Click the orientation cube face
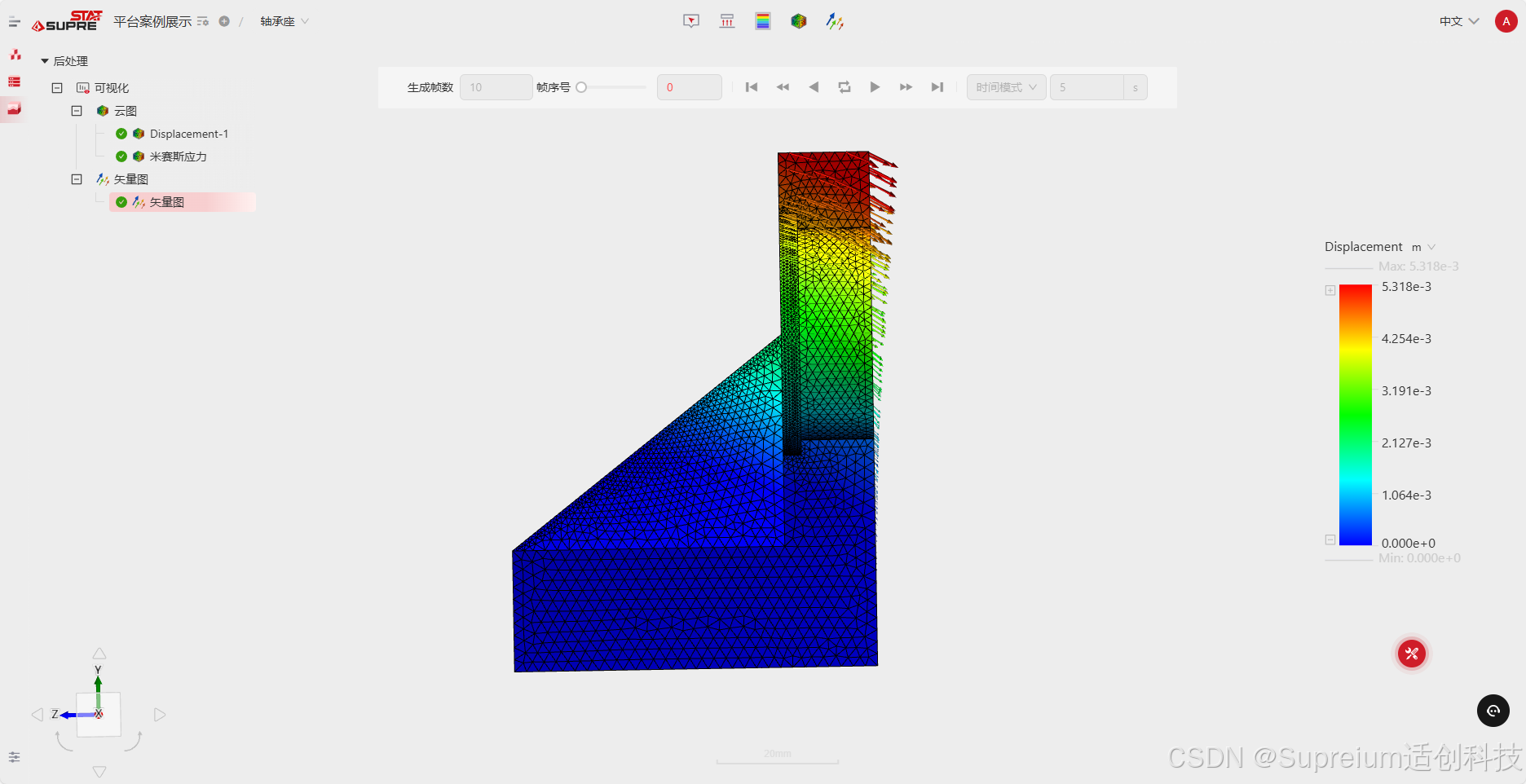Viewport: 1526px width, 784px height. pos(99,715)
